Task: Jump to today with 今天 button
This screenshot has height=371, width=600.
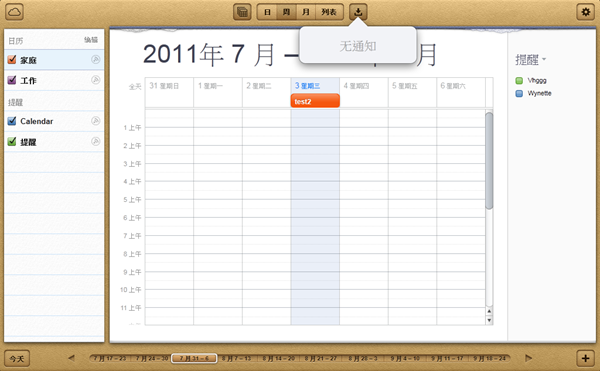Action: pyautogui.click(x=17, y=359)
